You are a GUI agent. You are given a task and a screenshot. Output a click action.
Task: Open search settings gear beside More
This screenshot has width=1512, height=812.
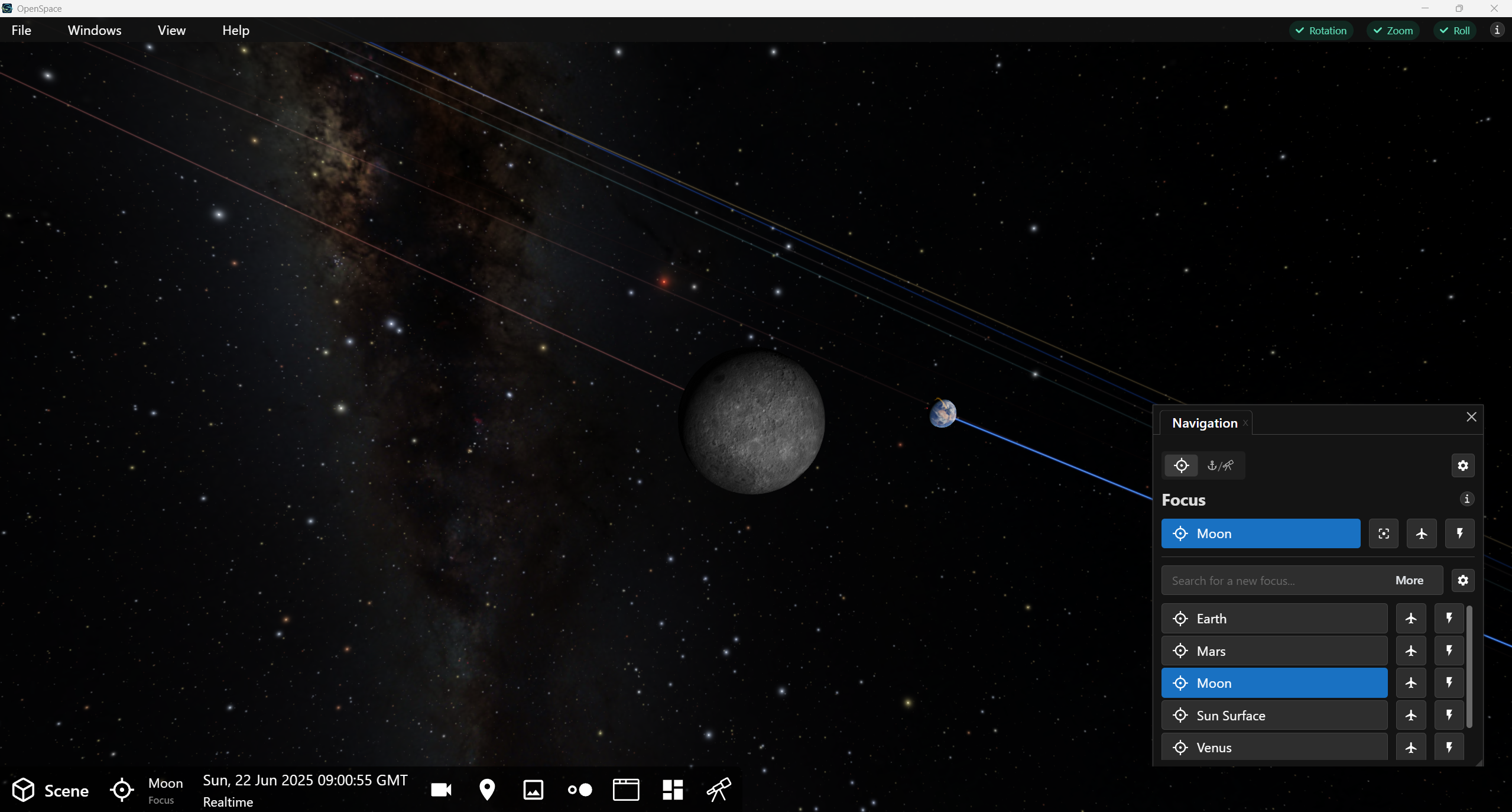[1463, 580]
